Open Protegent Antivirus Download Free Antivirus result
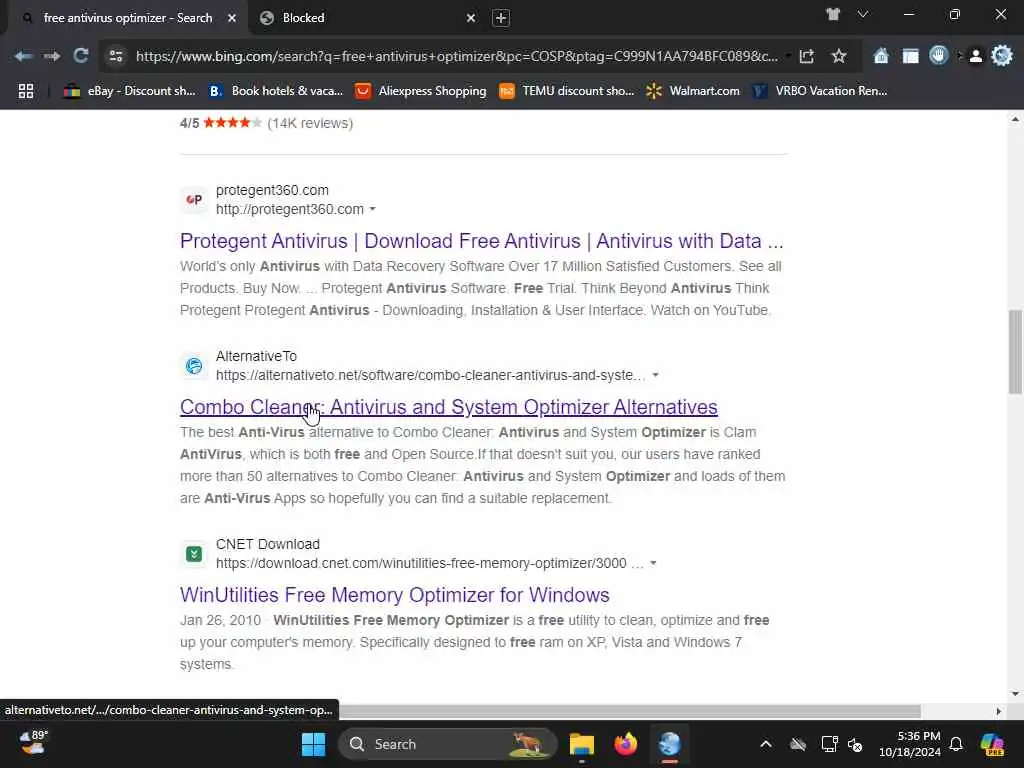 481,241
